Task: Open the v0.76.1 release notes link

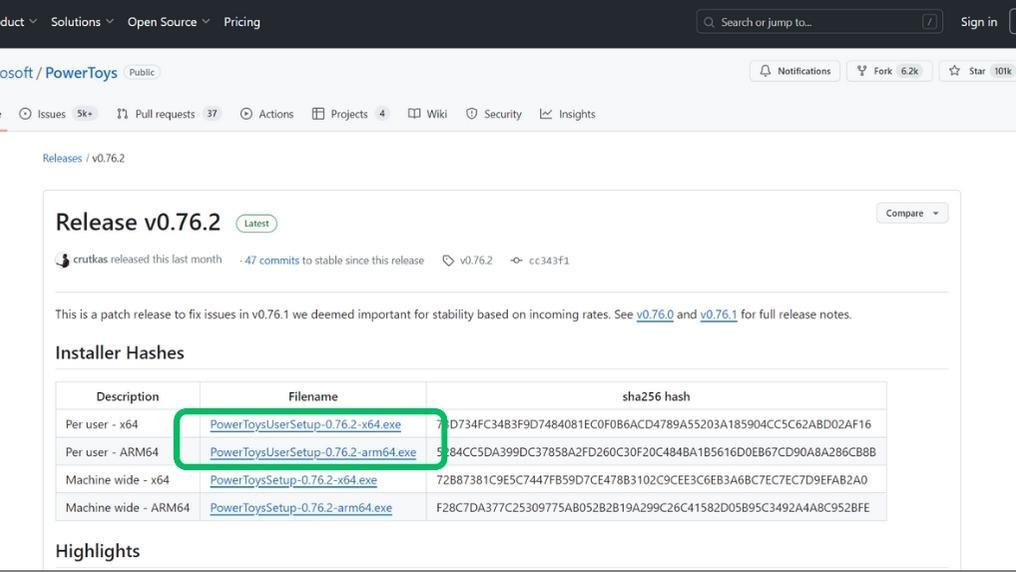Action: pos(719,314)
